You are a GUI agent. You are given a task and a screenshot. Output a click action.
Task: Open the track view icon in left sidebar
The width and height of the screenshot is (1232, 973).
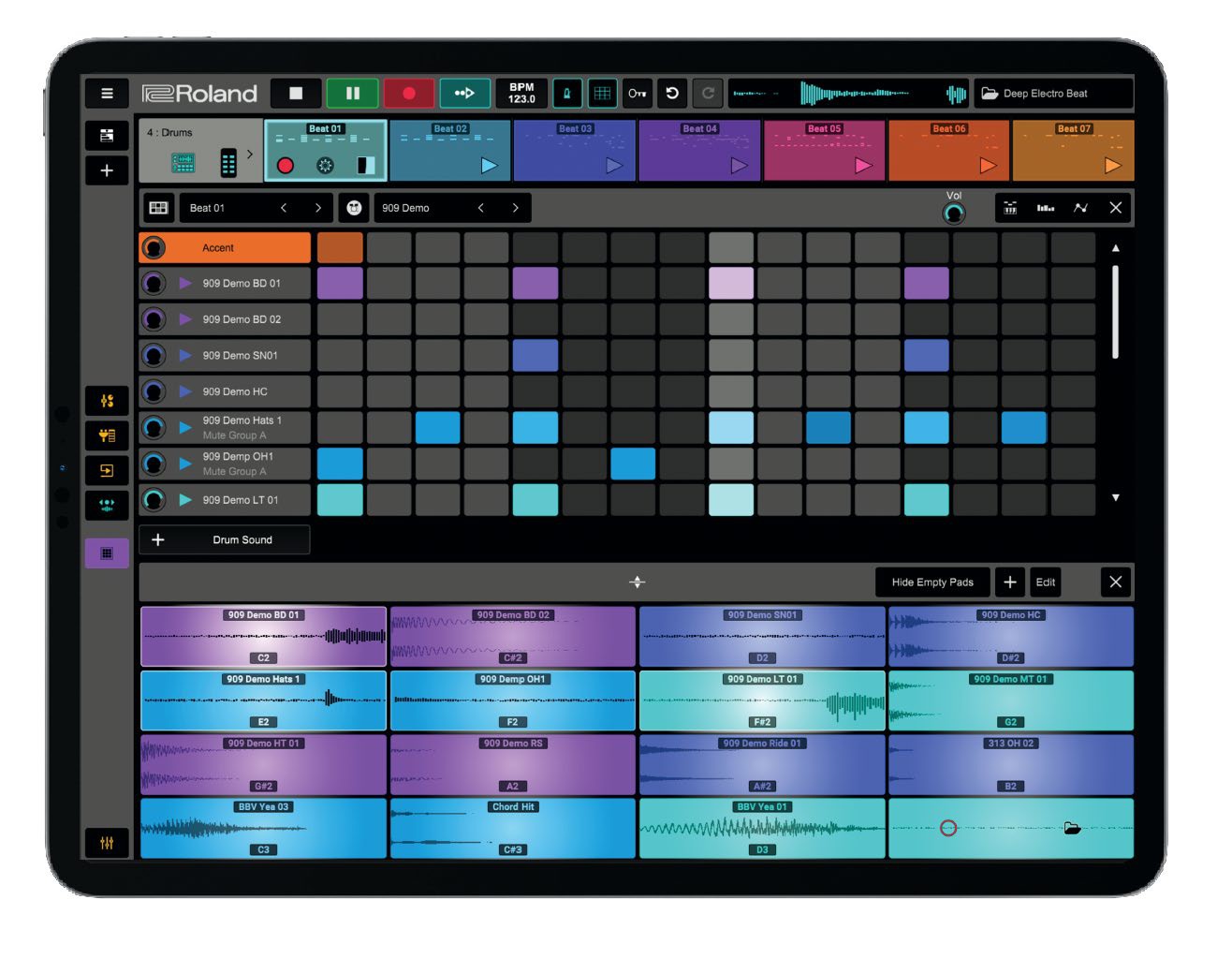tap(107, 136)
